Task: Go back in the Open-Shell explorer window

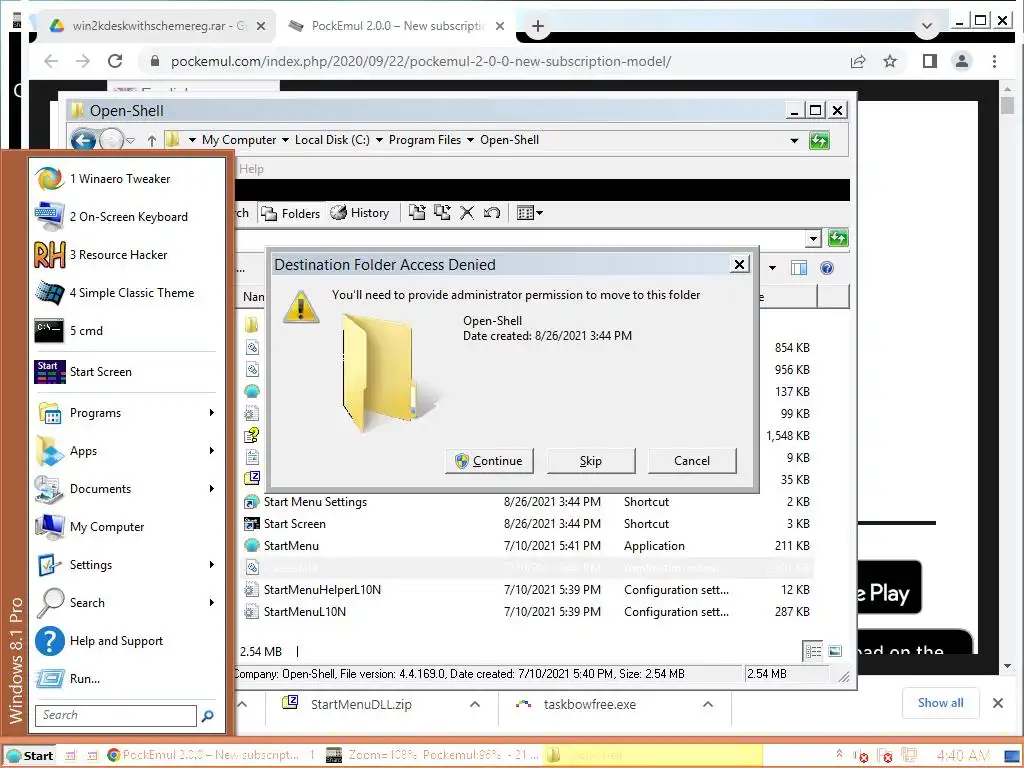Action: (x=83, y=140)
